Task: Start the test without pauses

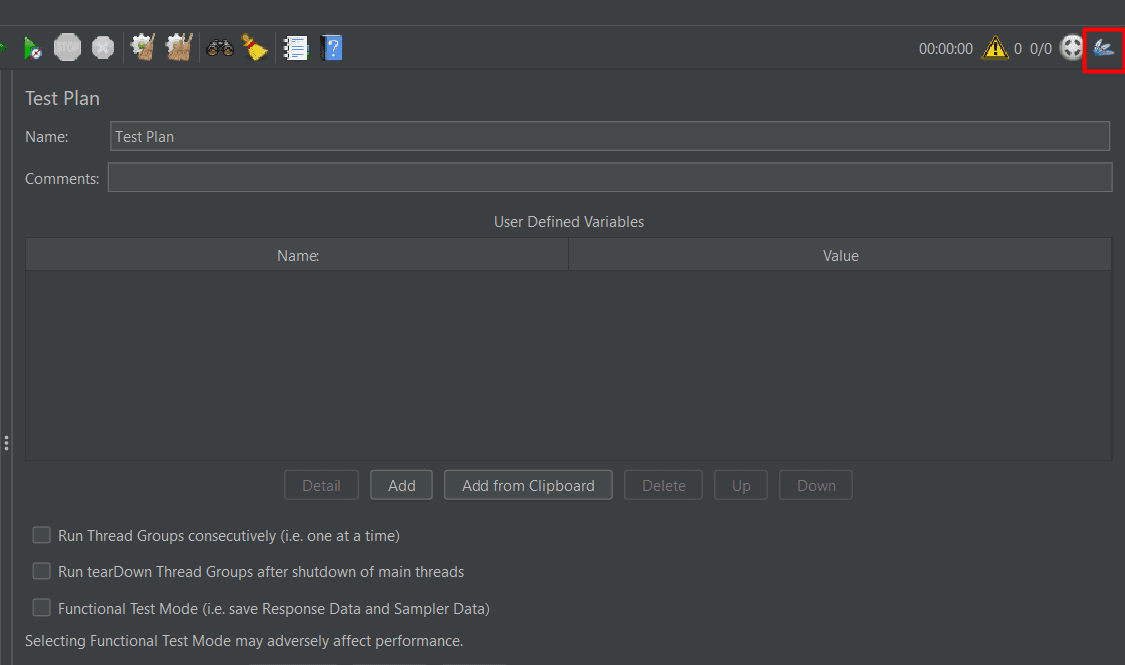Action: pos(30,47)
